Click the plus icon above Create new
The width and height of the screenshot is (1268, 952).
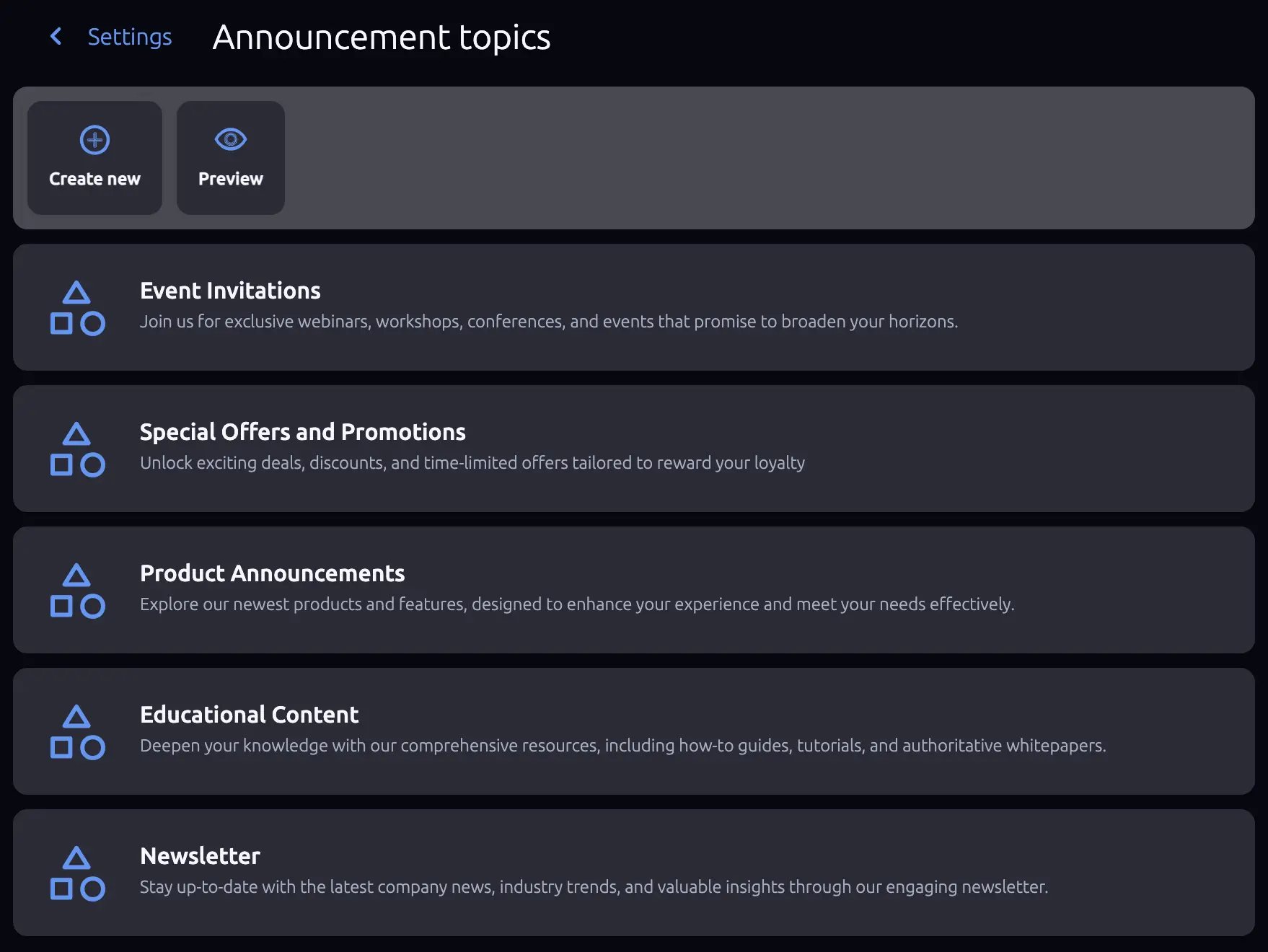coord(94,139)
